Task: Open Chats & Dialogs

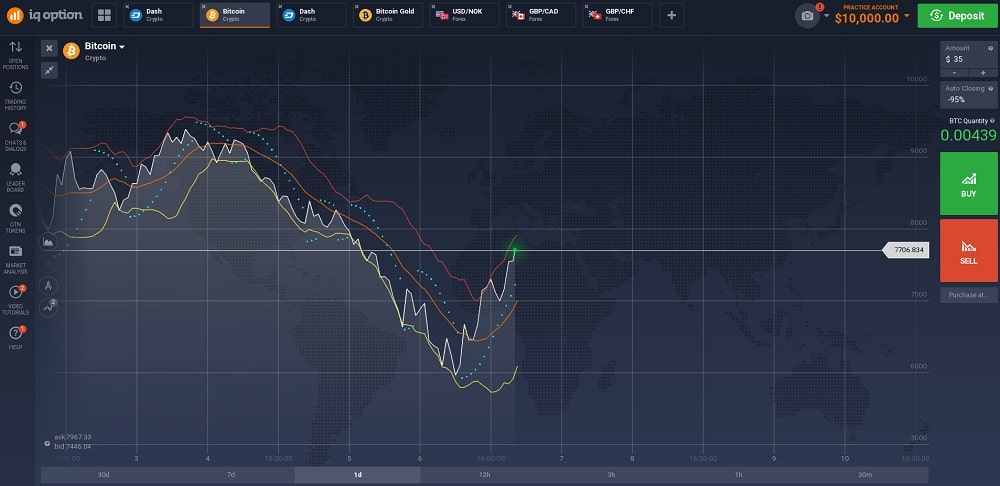Action: 16,134
